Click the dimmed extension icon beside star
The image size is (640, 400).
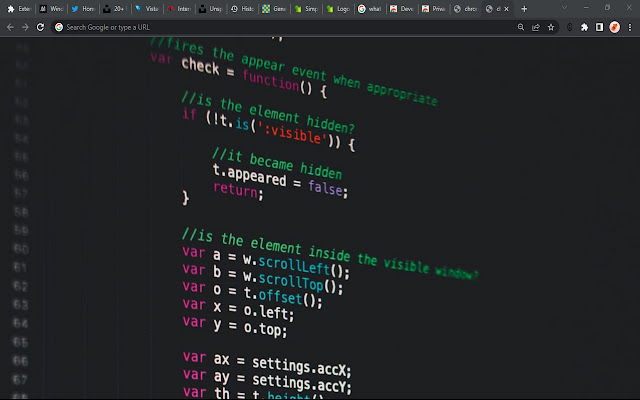click(x=570, y=27)
